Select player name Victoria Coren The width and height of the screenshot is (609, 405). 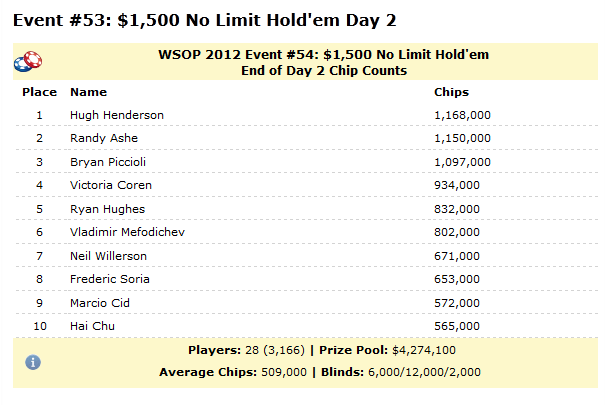point(111,185)
